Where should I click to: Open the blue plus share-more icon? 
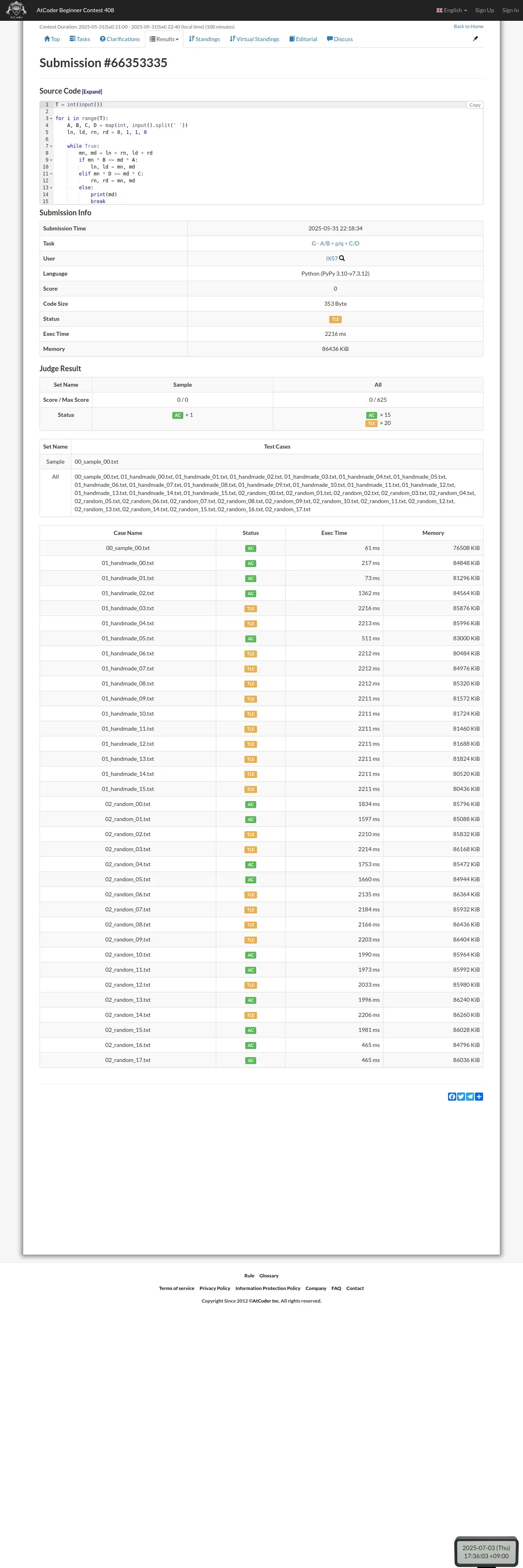(x=479, y=1096)
